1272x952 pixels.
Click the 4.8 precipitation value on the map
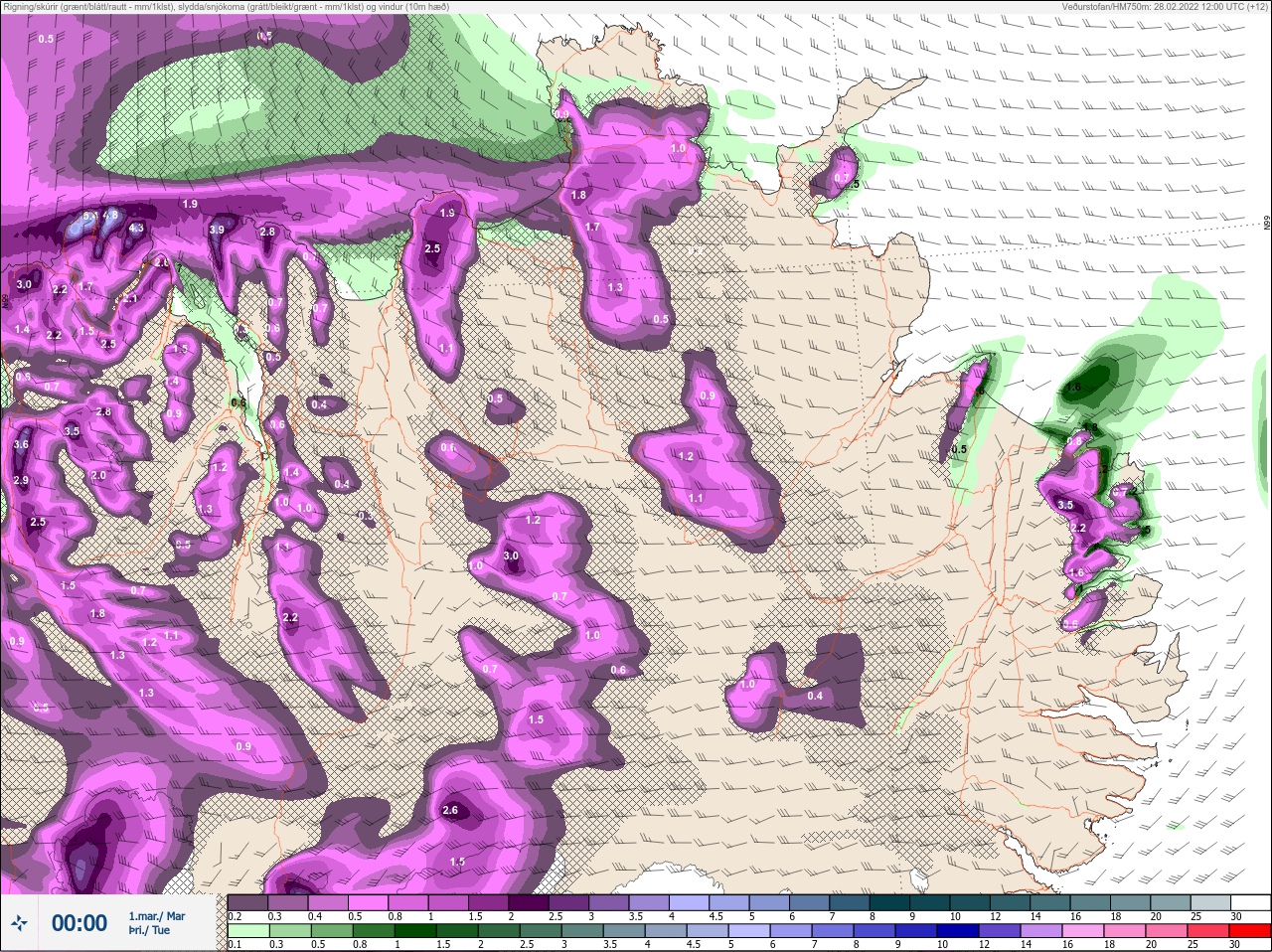coord(111,215)
